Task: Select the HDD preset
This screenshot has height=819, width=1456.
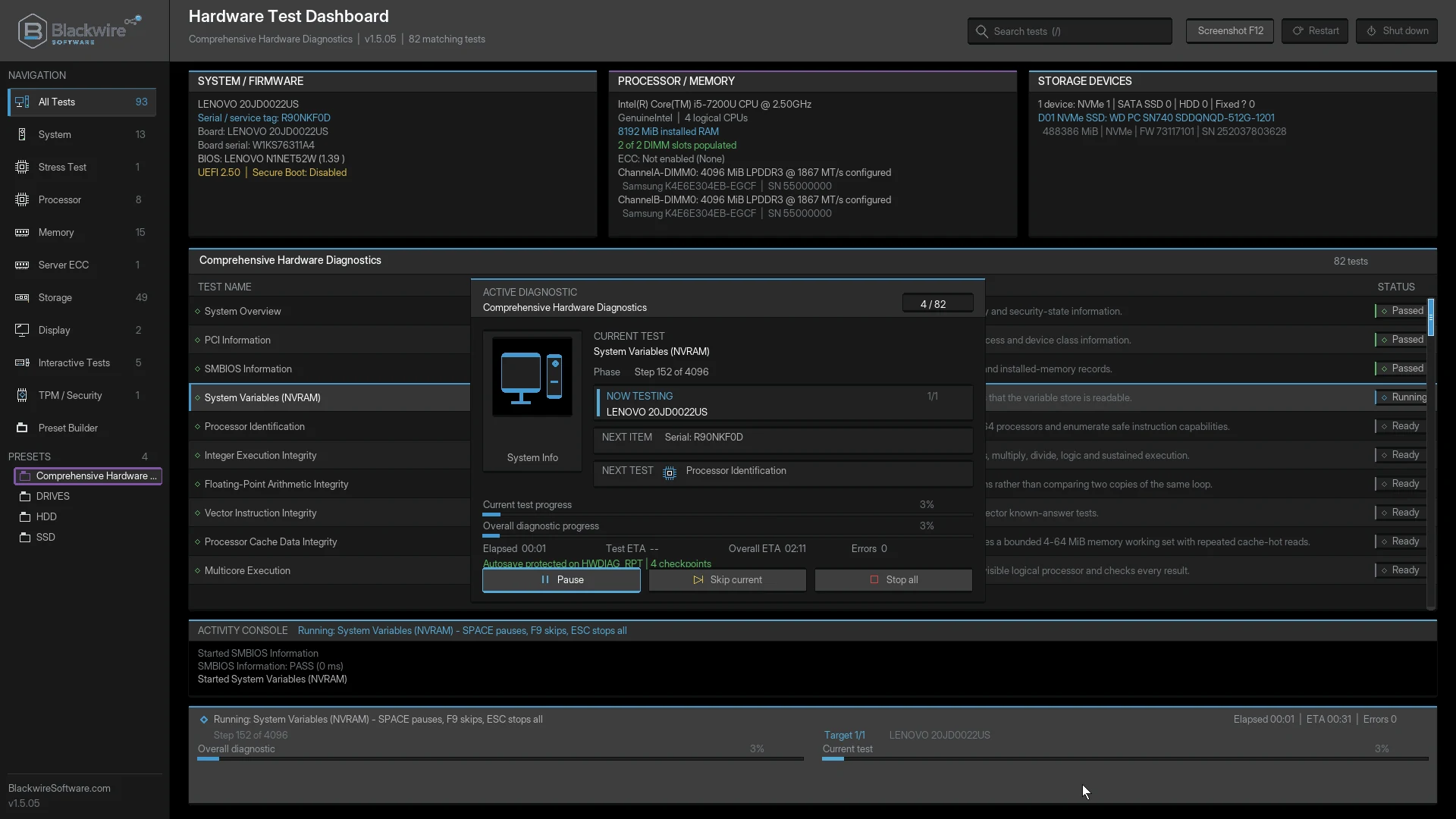Action: click(88, 517)
